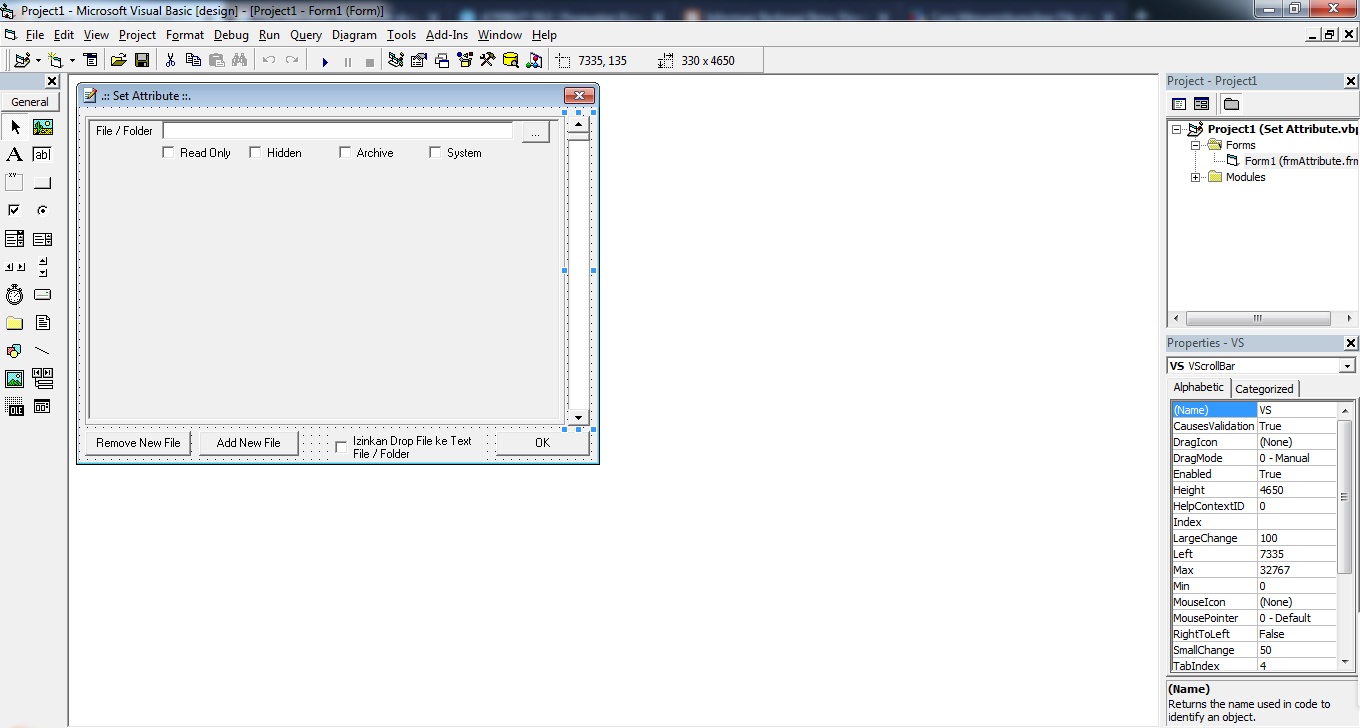Click the Add New File button
Screen dimensions: 1360x728
click(249, 443)
